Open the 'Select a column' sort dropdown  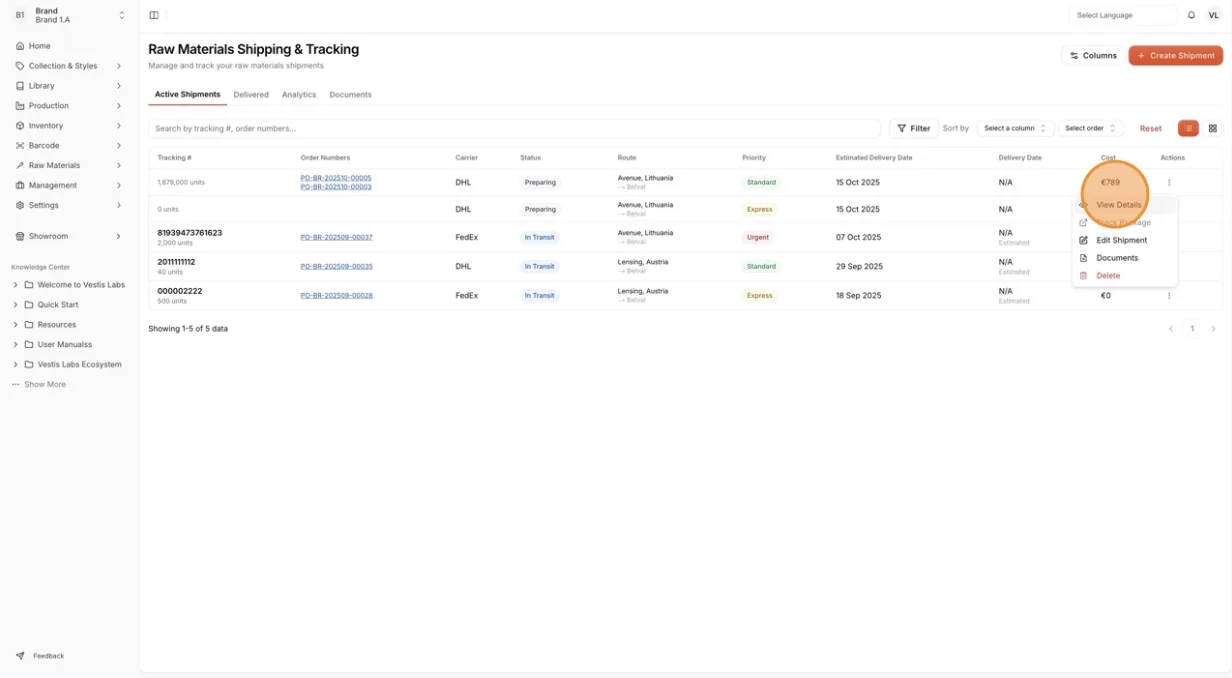click(1014, 128)
